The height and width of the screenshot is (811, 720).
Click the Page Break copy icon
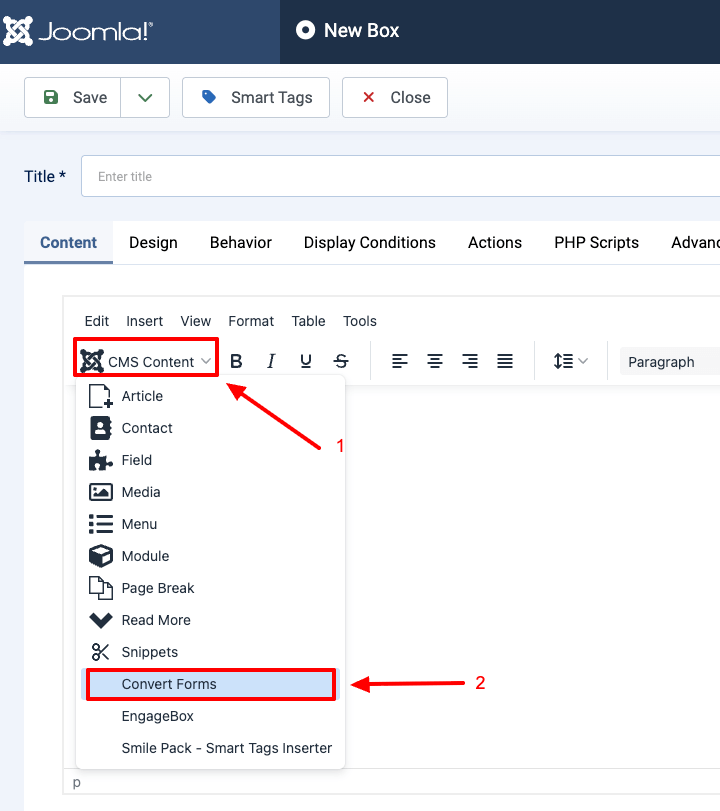[100, 588]
